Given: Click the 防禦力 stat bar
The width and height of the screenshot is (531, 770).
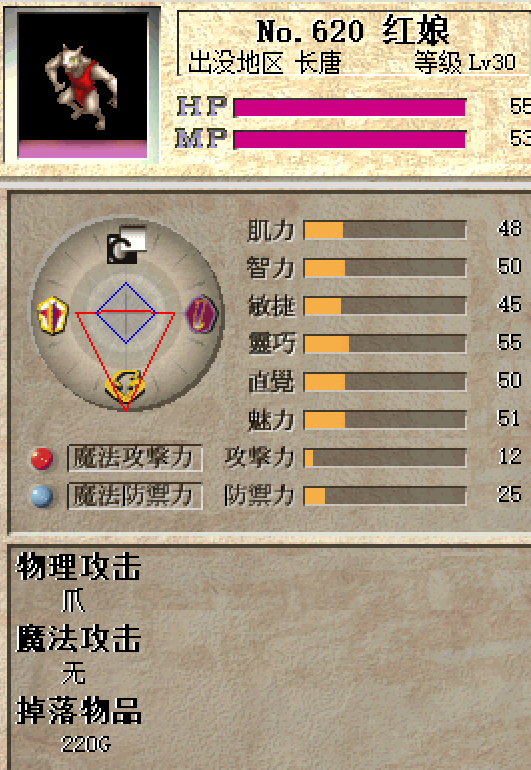Looking at the screenshot, I should click(385, 495).
